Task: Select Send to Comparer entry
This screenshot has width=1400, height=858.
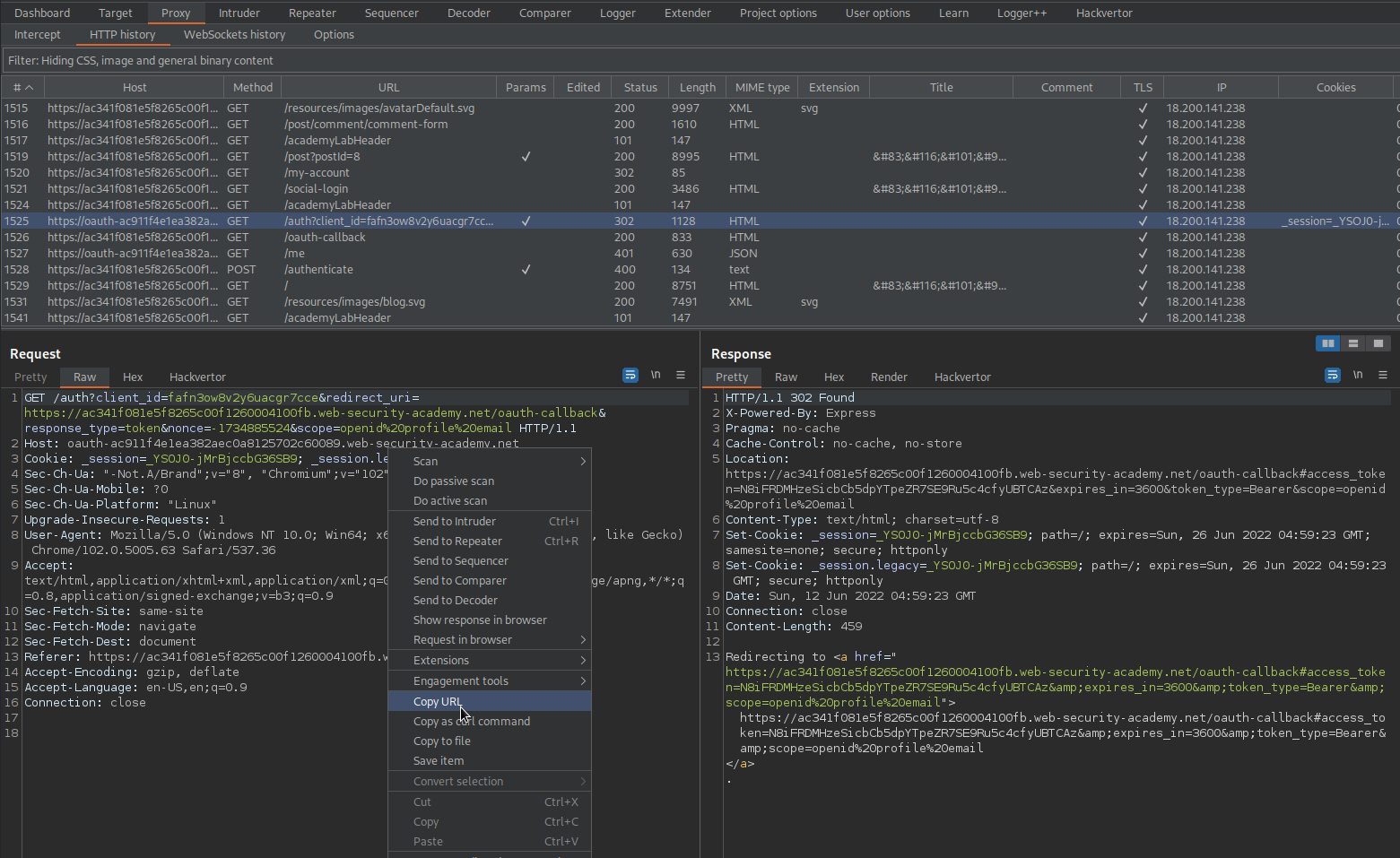Action: [490, 580]
